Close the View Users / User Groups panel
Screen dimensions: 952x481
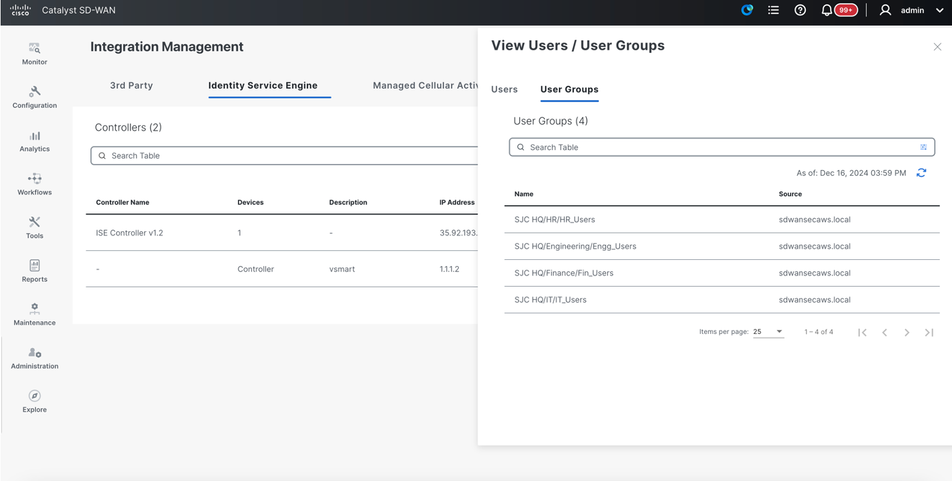[937, 47]
